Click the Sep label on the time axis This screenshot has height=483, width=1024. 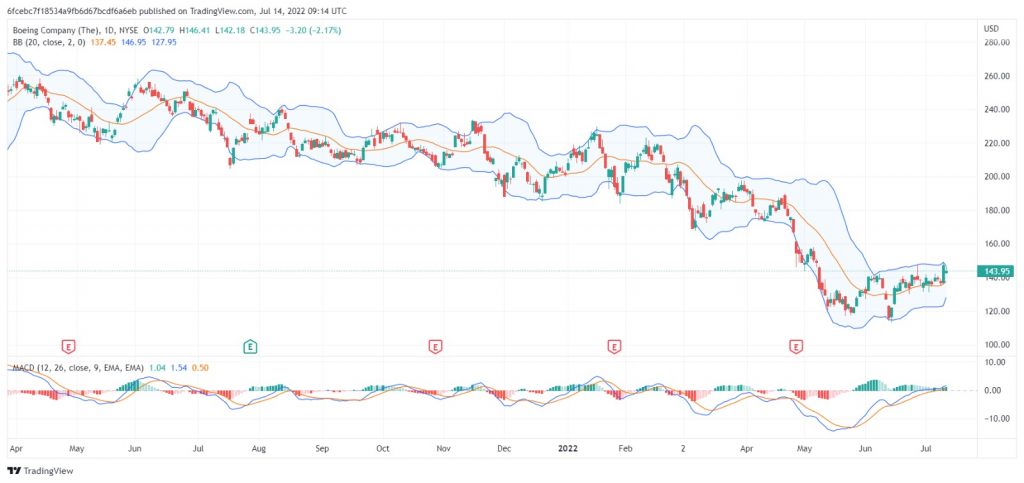(321, 449)
